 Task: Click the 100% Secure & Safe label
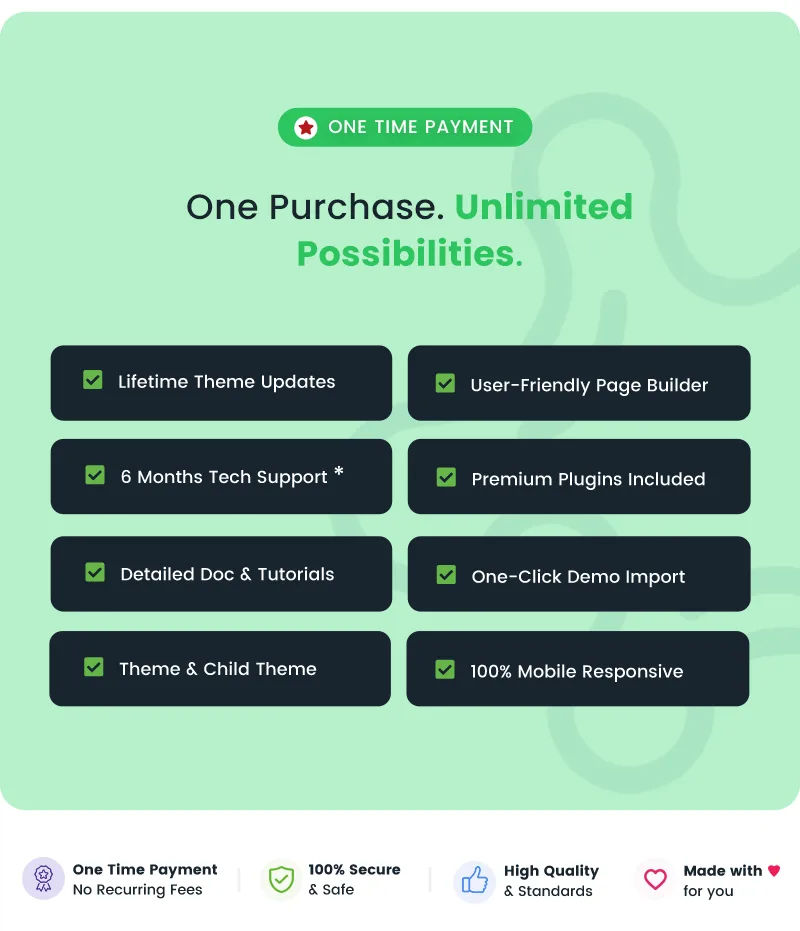(355, 879)
